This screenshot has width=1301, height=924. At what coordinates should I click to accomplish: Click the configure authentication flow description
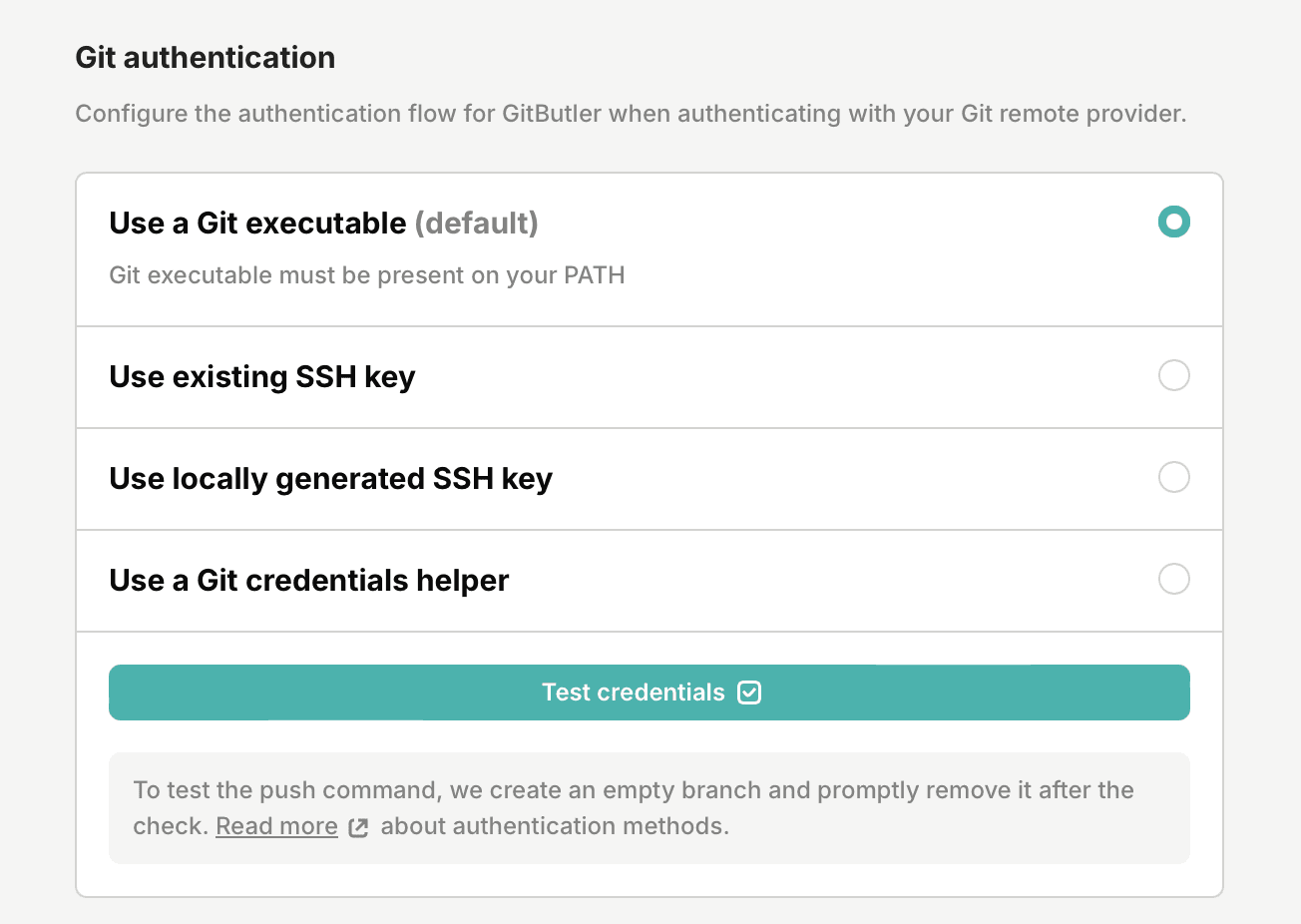coord(631,113)
